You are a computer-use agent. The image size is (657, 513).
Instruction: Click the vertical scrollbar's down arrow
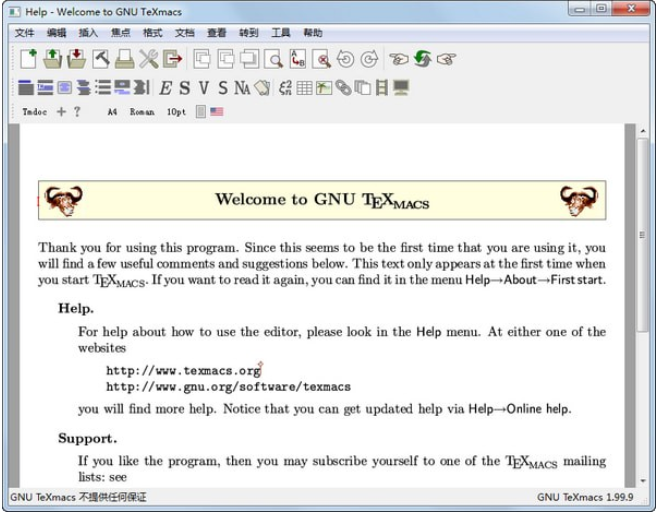tap(643, 481)
